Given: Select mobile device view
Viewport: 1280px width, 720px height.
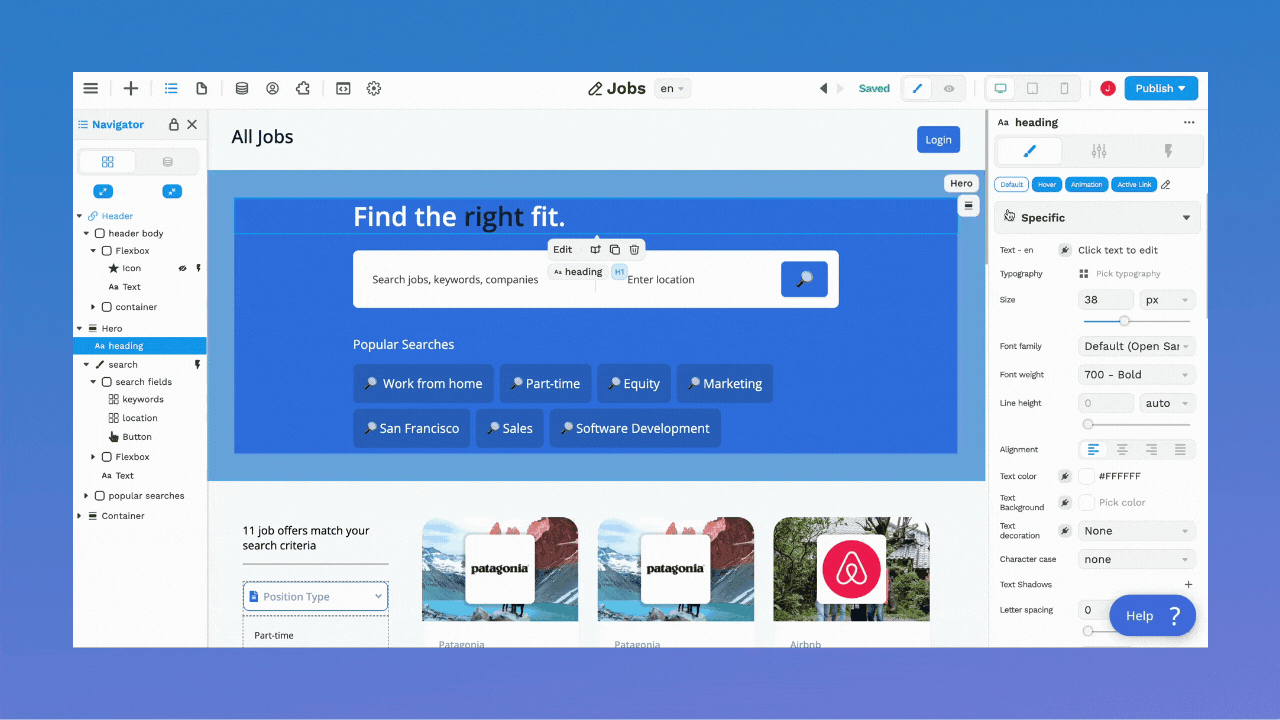Looking at the screenshot, I should coord(1064,88).
